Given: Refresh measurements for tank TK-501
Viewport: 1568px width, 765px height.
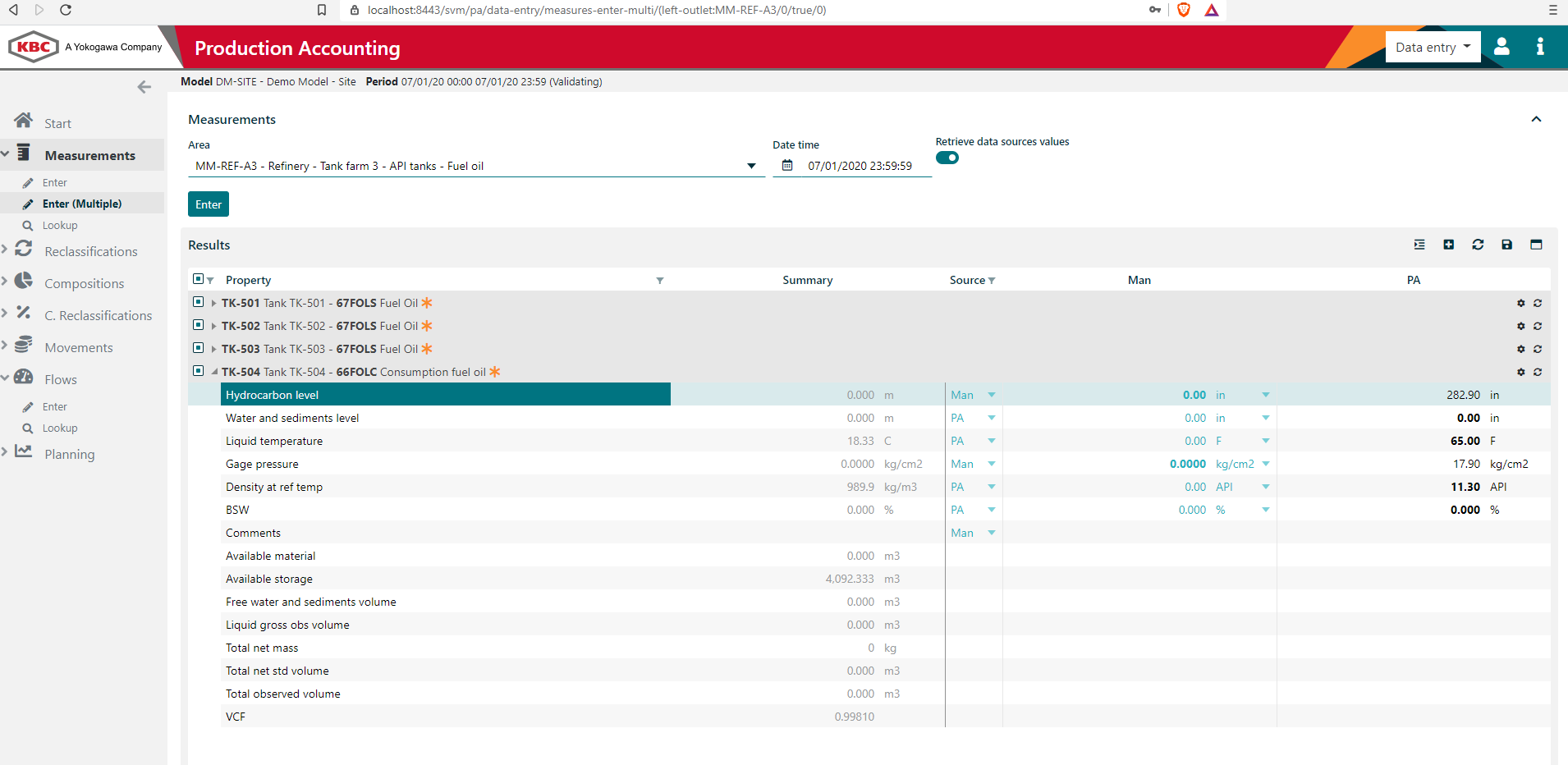Looking at the screenshot, I should 1537,303.
